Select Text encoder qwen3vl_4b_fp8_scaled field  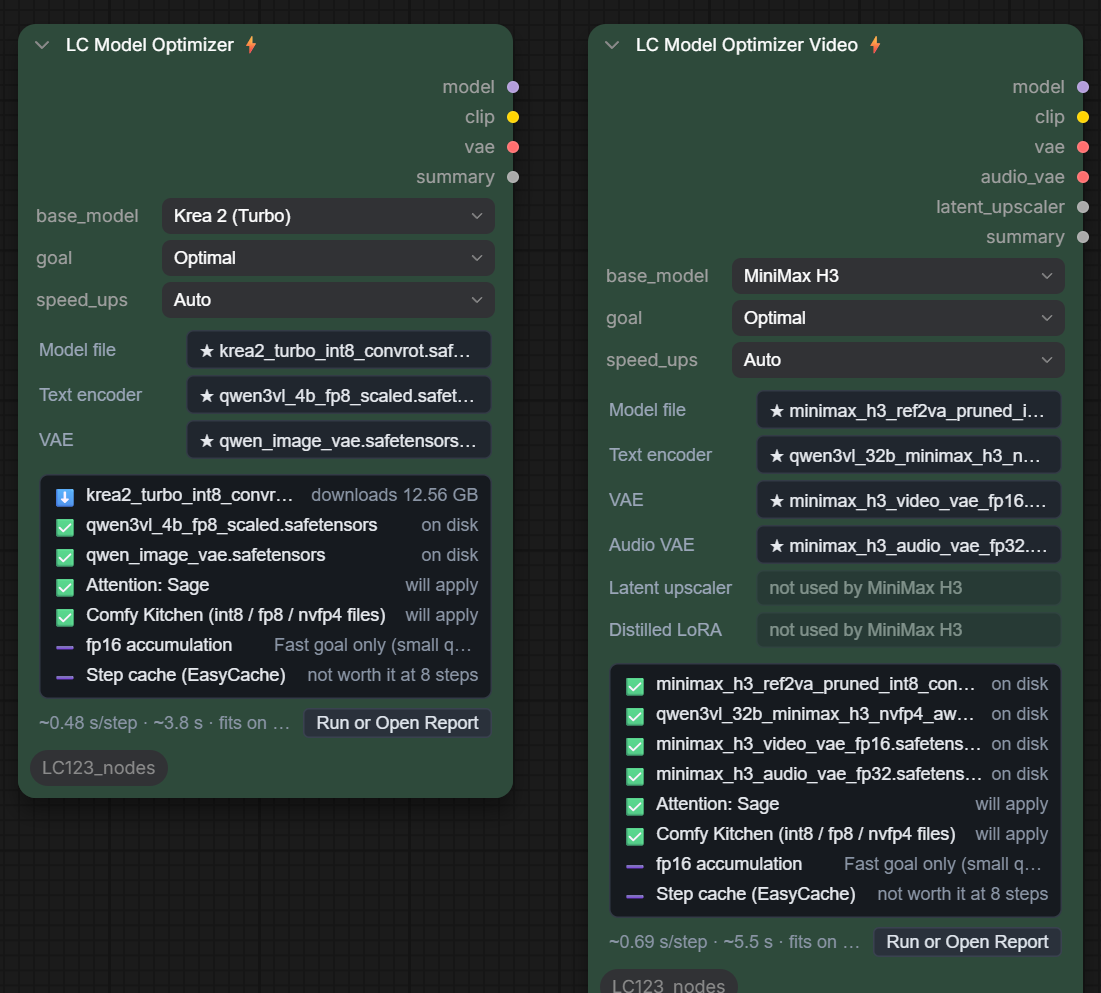(x=338, y=395)
